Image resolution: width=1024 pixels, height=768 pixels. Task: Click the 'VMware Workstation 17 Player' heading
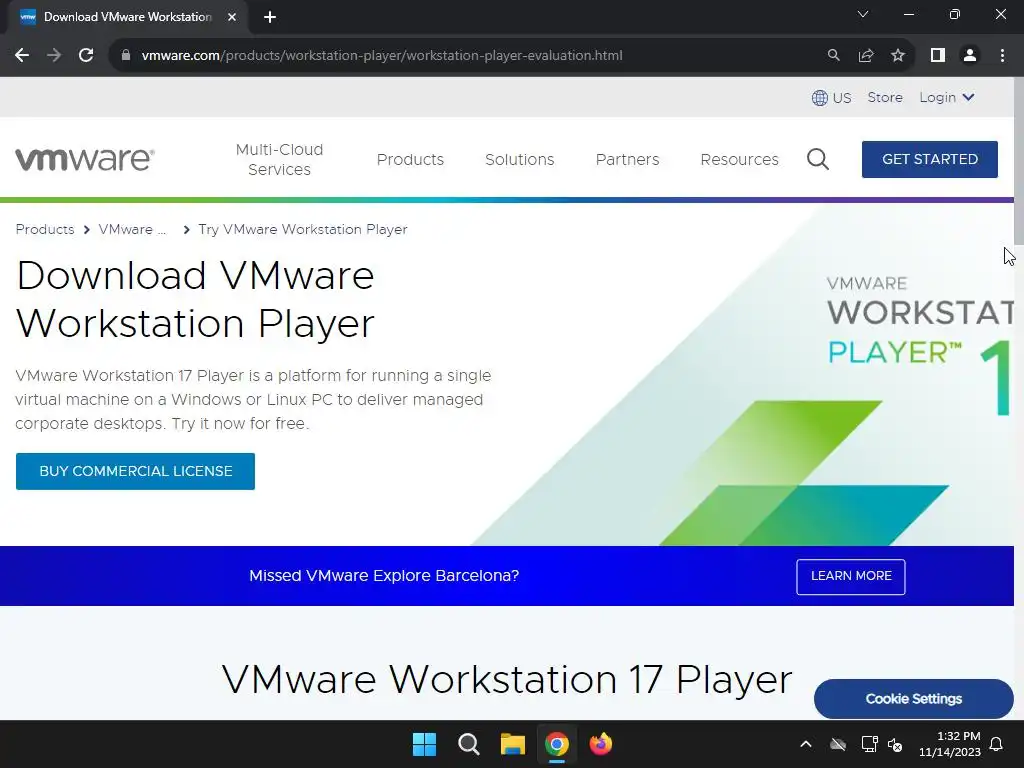507,679
